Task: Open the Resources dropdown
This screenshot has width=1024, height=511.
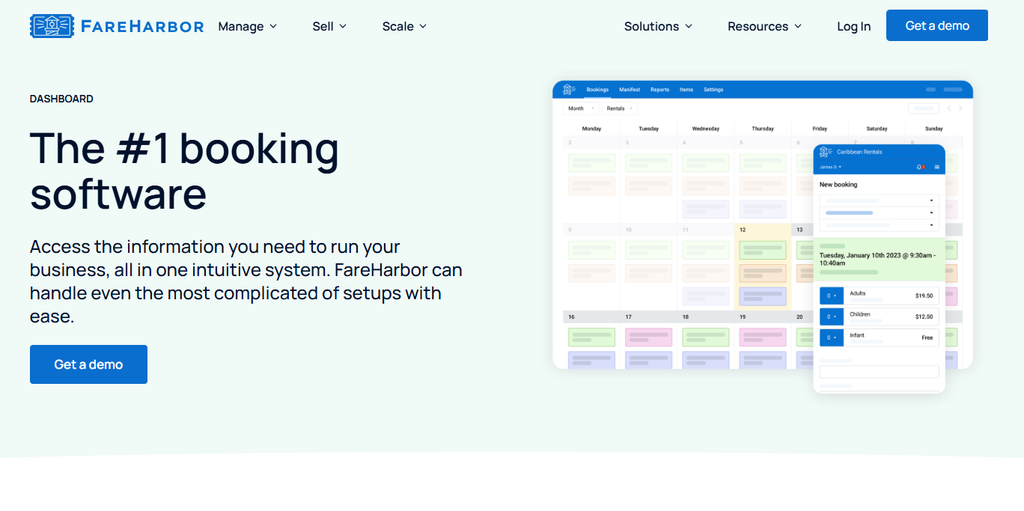Action: pyautogui.click(x=765, y=26)
